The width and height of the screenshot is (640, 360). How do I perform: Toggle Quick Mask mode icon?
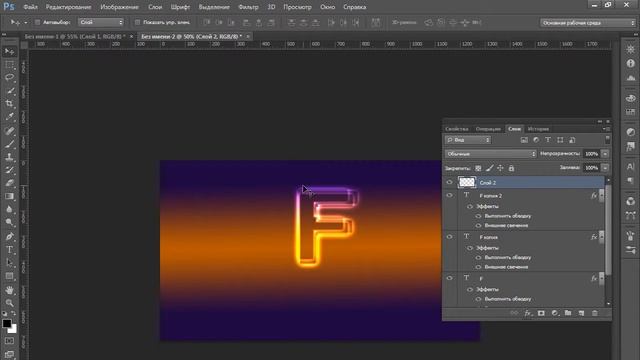9,341
